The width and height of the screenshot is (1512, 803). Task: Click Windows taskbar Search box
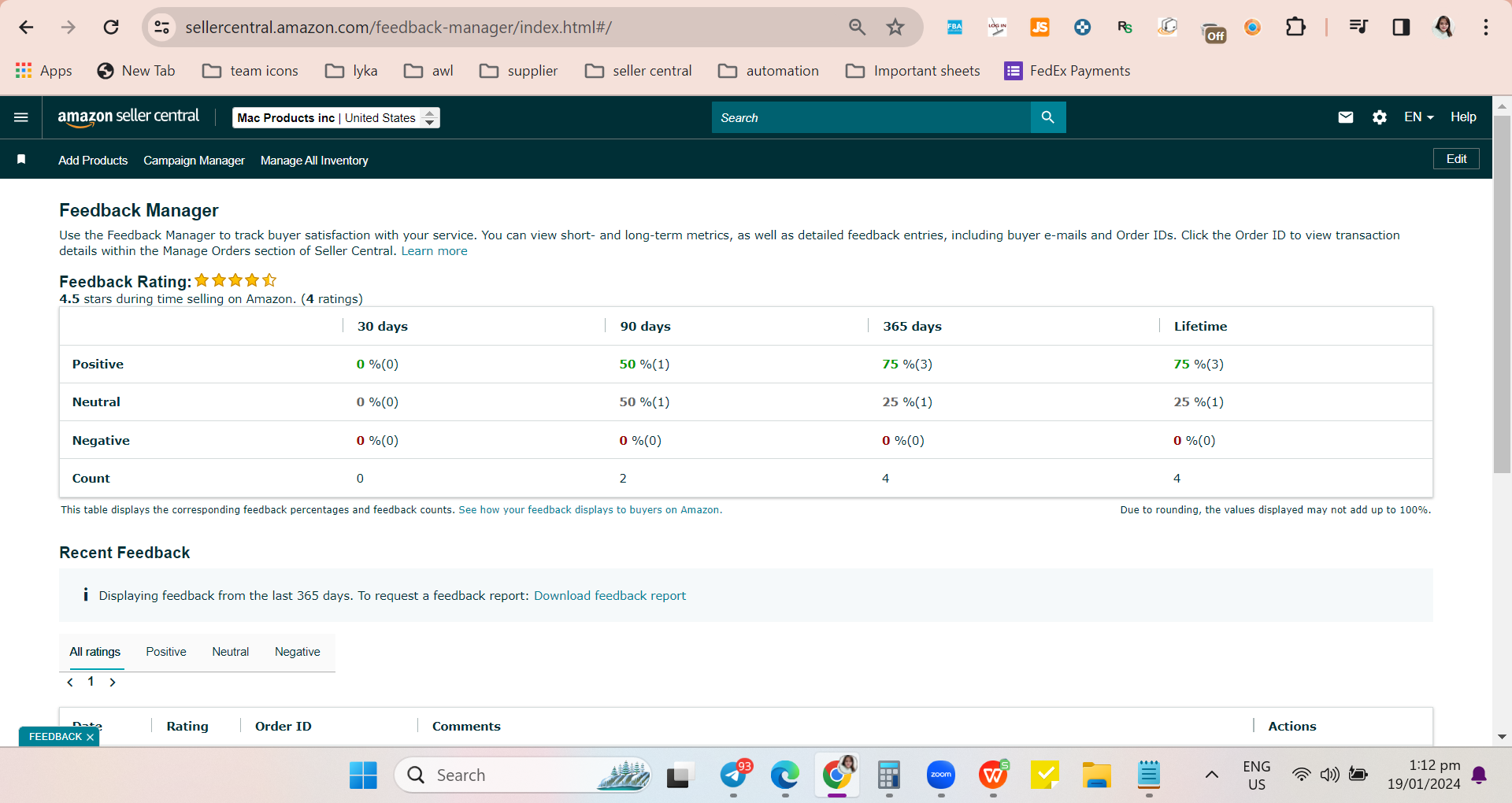(x=522, y=775)
